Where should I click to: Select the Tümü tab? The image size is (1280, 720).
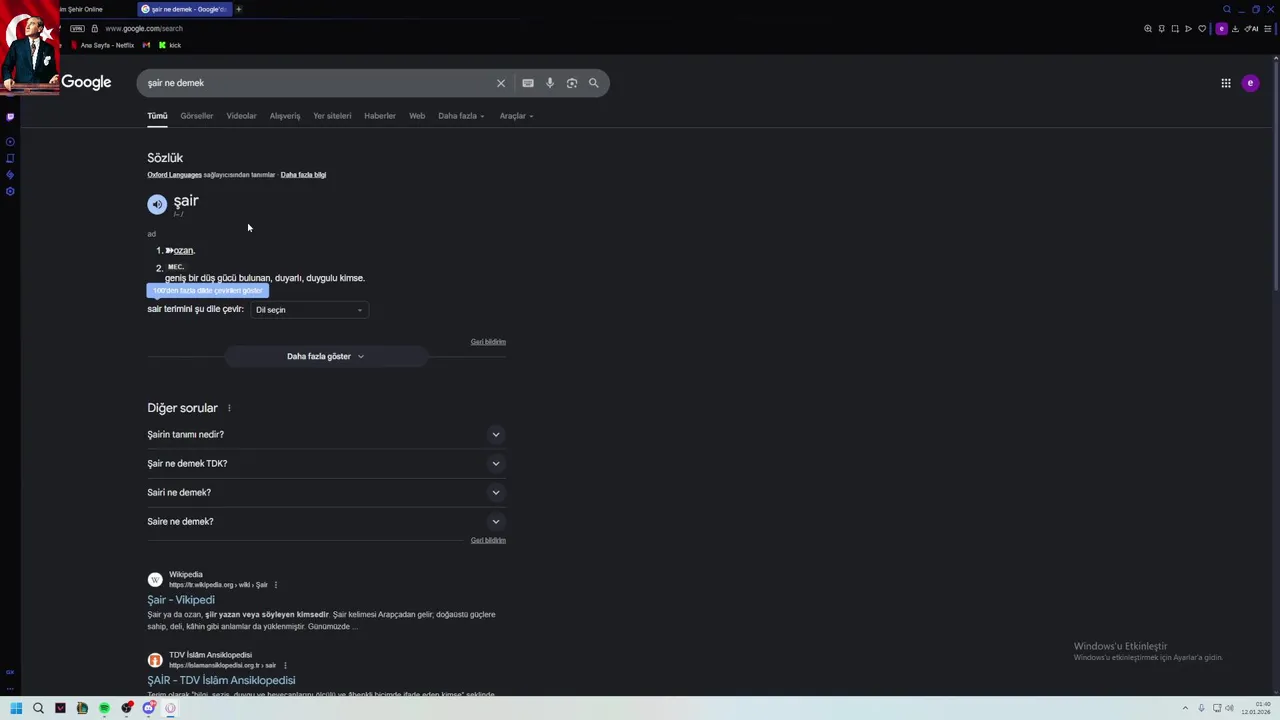pos(157,116)
